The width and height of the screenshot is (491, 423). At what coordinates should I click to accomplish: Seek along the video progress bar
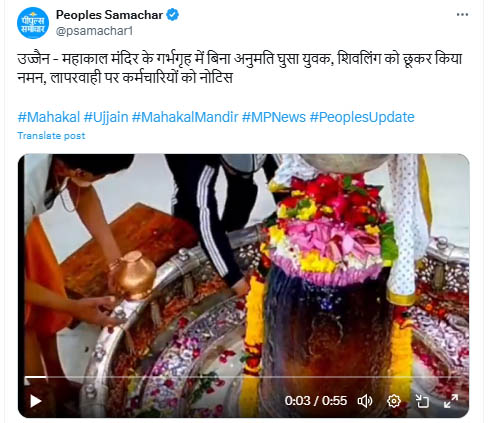[x=244, y=377]
